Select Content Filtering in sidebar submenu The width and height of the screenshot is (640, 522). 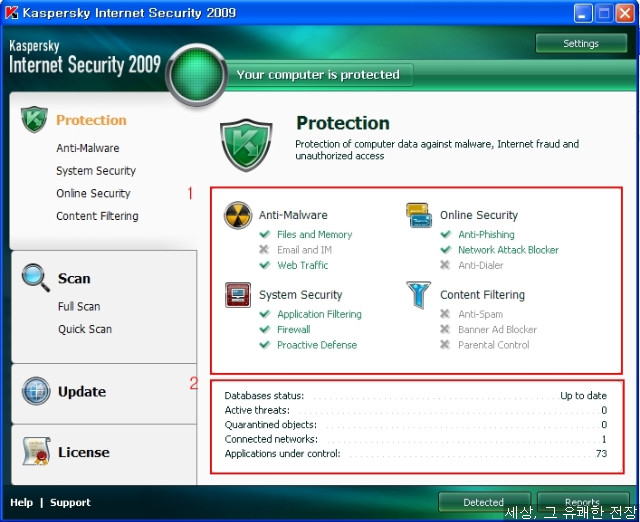97,216
